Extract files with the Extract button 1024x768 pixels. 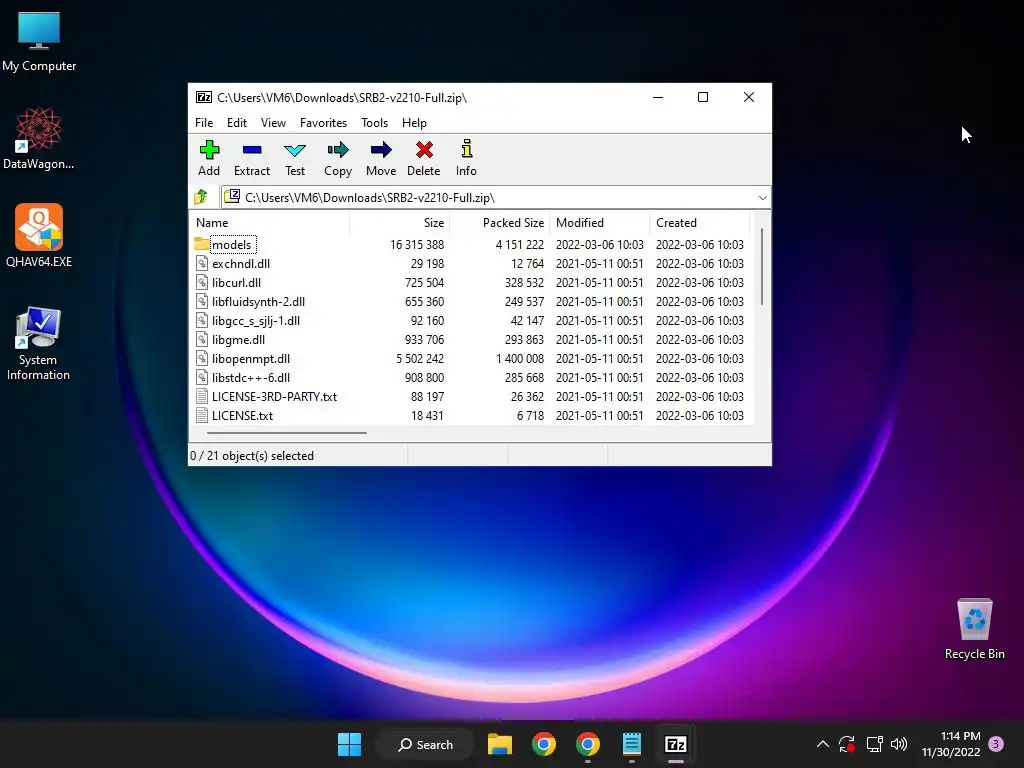[x=251, y=158]
